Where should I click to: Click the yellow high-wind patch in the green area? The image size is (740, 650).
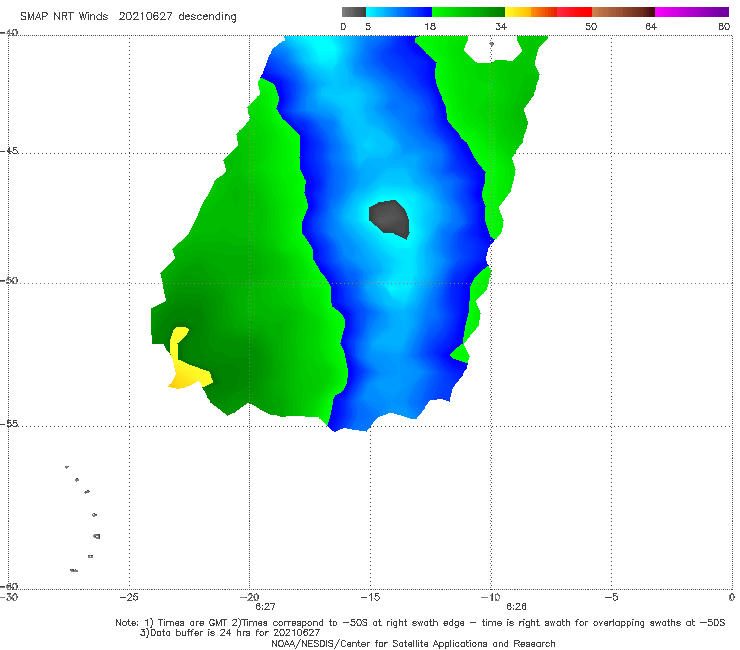click(189, 360)
